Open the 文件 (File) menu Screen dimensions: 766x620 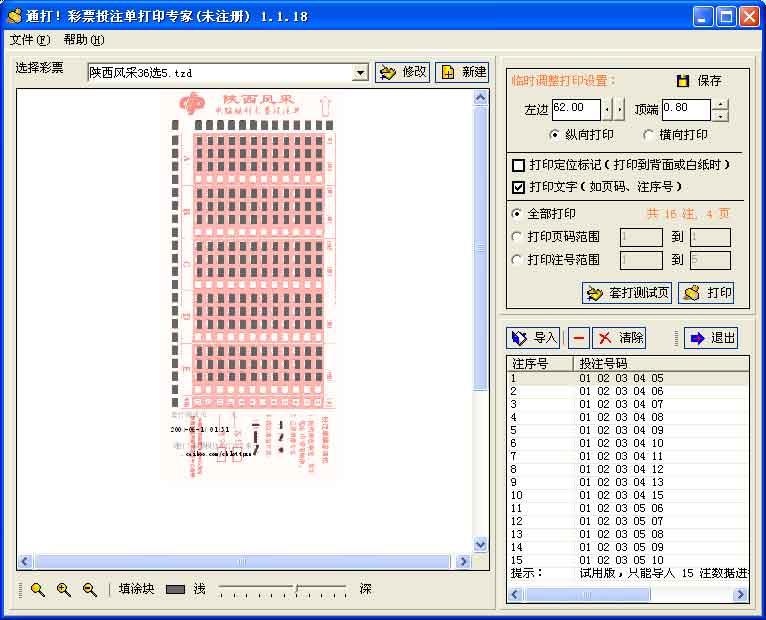29,40
